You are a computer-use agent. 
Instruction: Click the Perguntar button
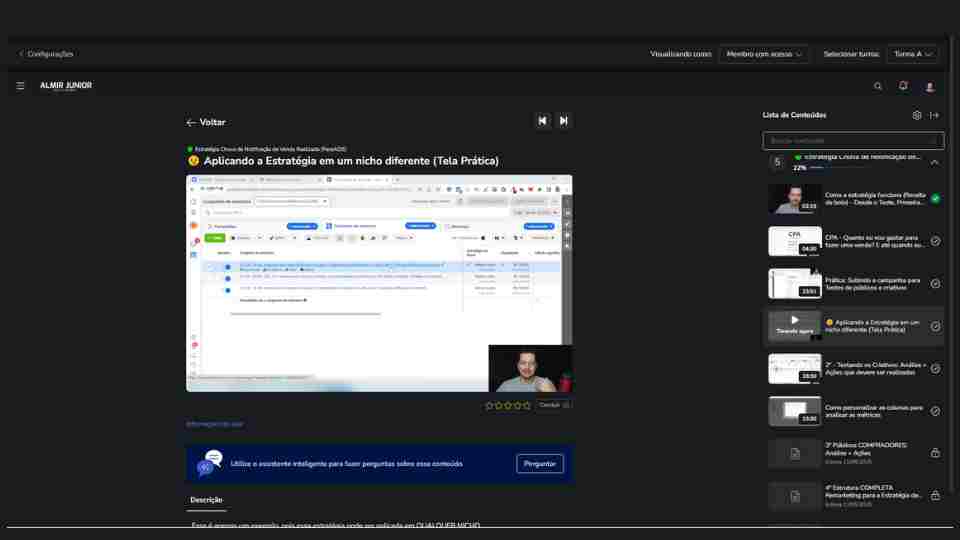pos(540,464)
